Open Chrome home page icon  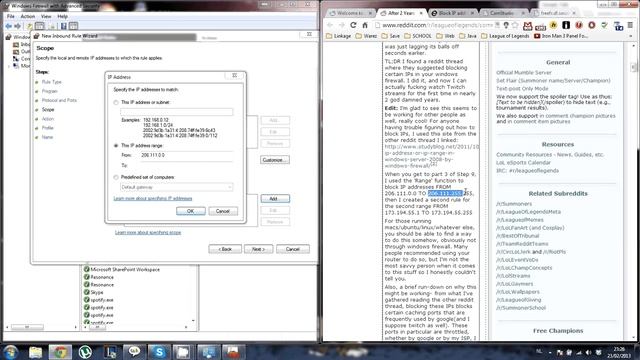(365, 25)
